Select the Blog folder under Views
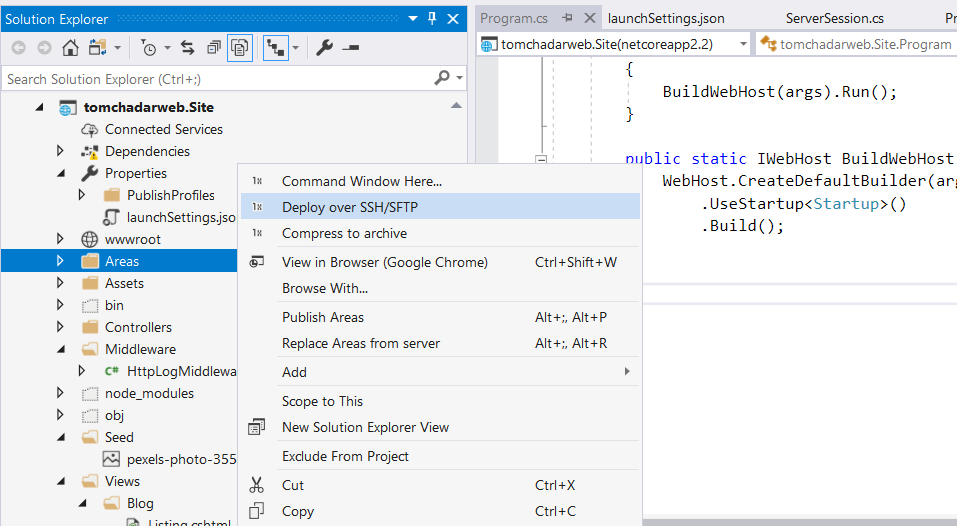The height and width of the screenshot is (526, 957). 140,503
